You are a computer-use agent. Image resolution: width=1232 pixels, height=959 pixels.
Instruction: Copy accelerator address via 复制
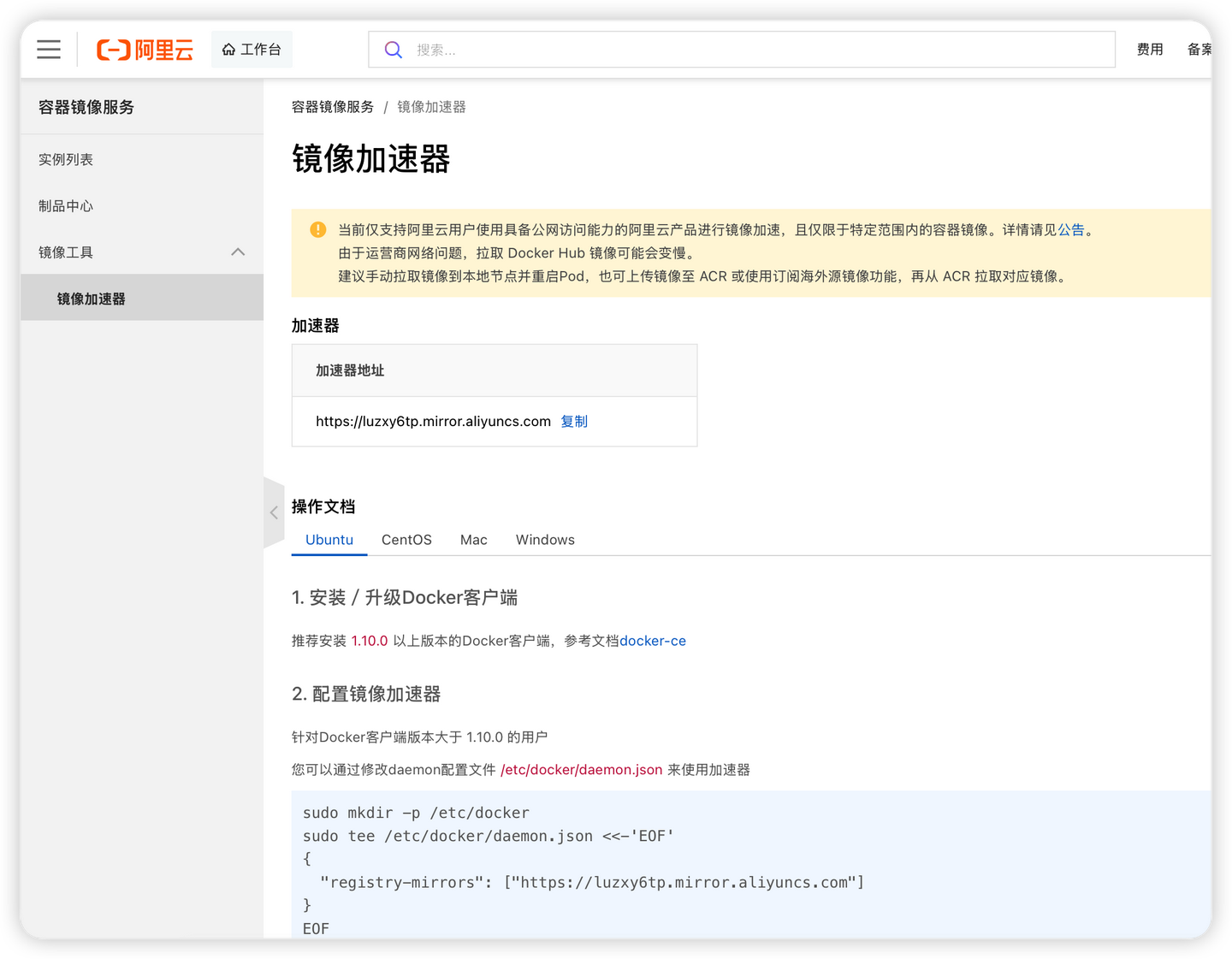click(574, 421)
